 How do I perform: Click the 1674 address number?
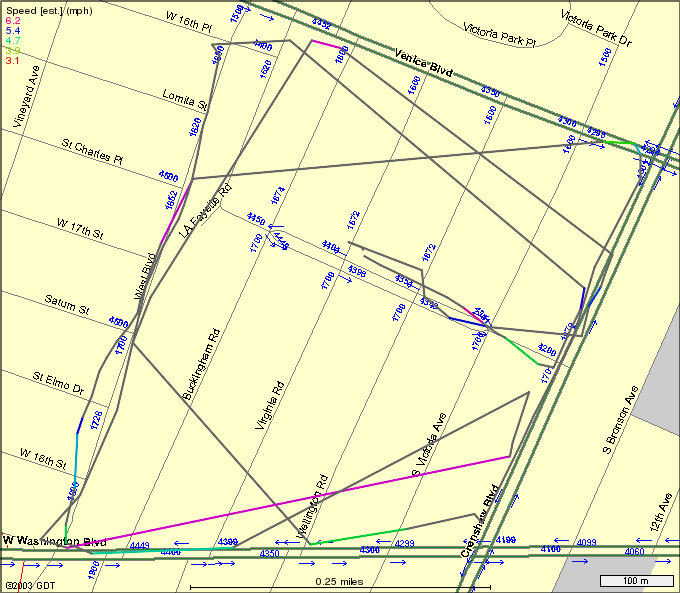tap(278, 196)
